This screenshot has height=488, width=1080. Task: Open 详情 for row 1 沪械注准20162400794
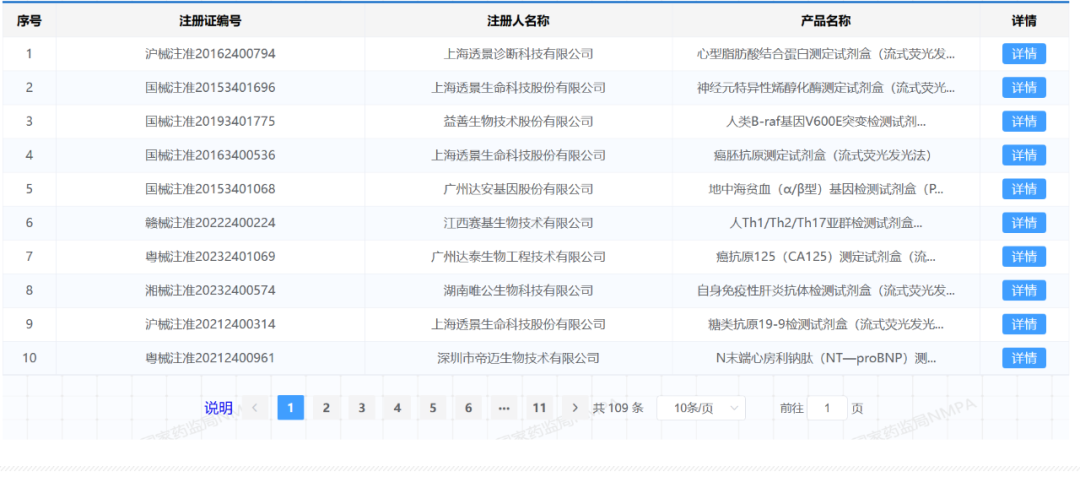pyautogui.click(x=1023, y=54)
